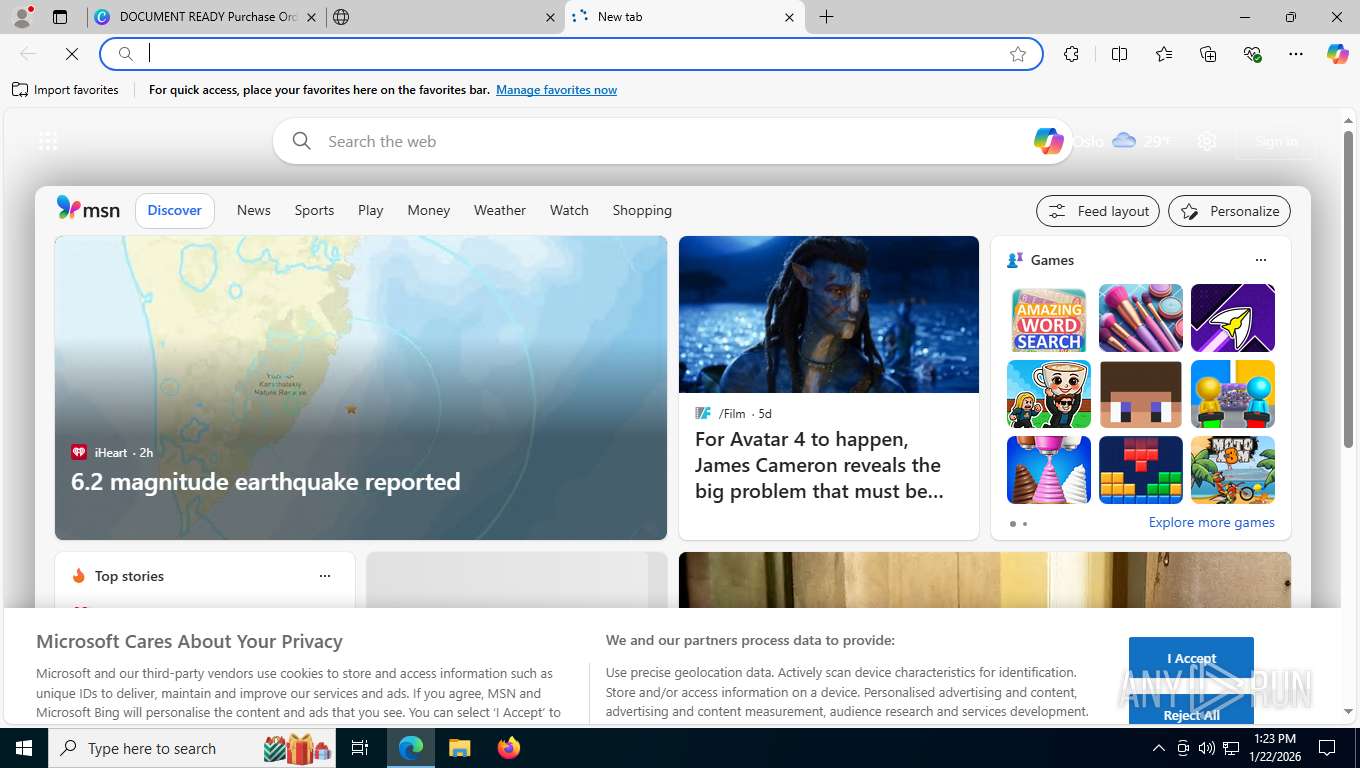Open Copilot sidebar icon
Image resolution: width=1360 pixels, height=768 pixels.
pos(1338,54)
